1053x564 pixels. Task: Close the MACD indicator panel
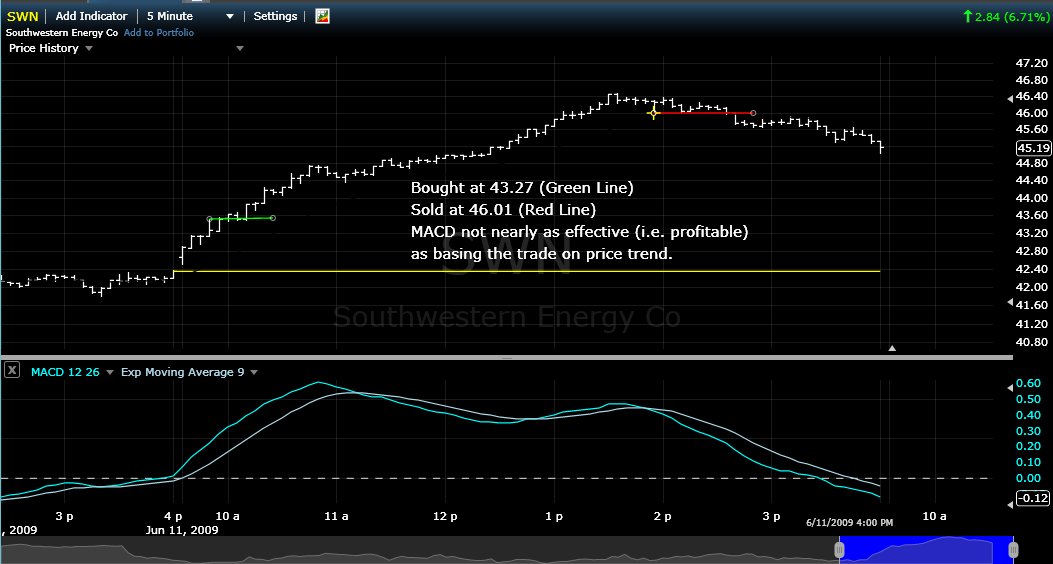pos(12,370)
